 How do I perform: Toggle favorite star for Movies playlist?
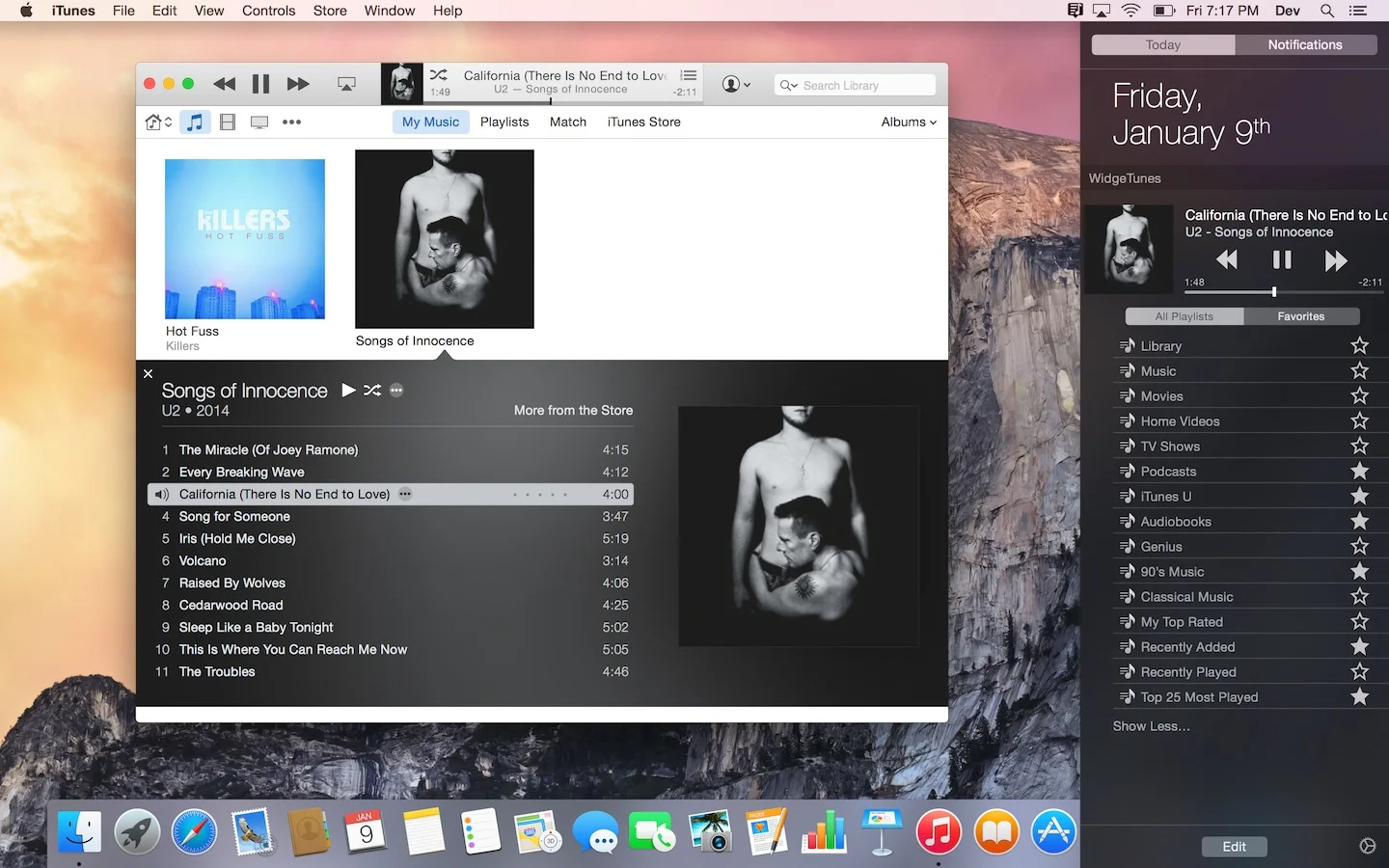click(x=1360, y=395)
